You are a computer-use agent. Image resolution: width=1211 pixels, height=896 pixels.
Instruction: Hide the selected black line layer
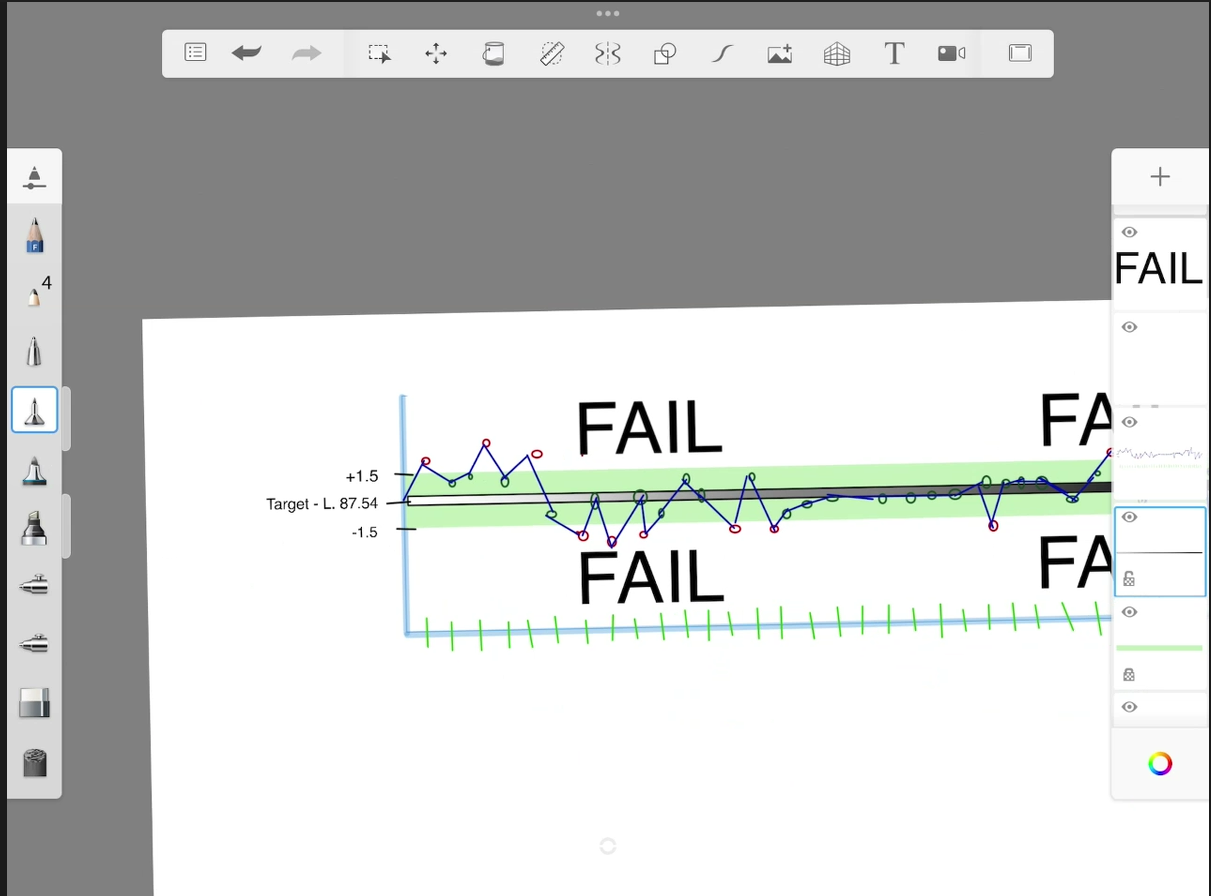pyautogui.click(x=1129, y=517)
